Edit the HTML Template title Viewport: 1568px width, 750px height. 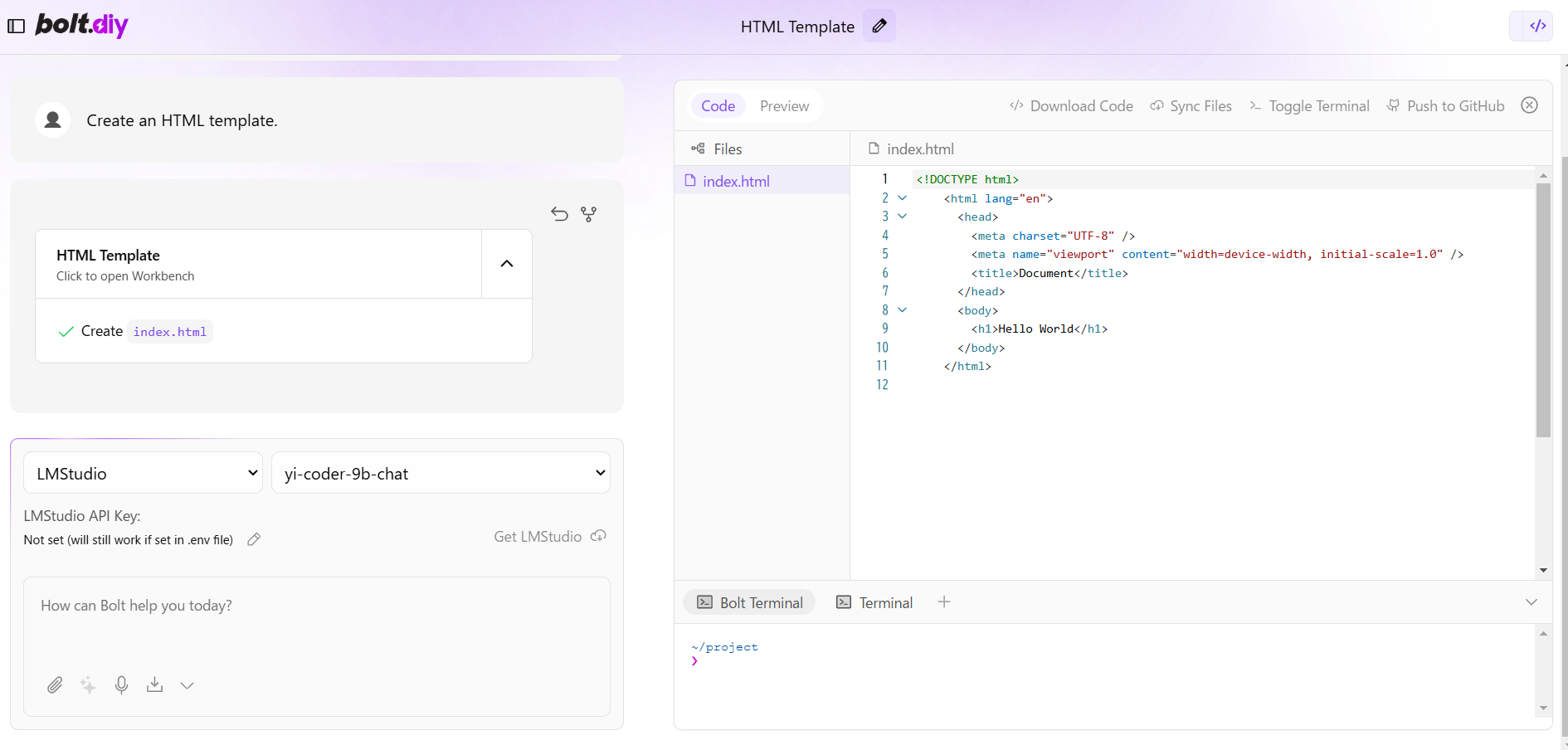pos(879,26)
